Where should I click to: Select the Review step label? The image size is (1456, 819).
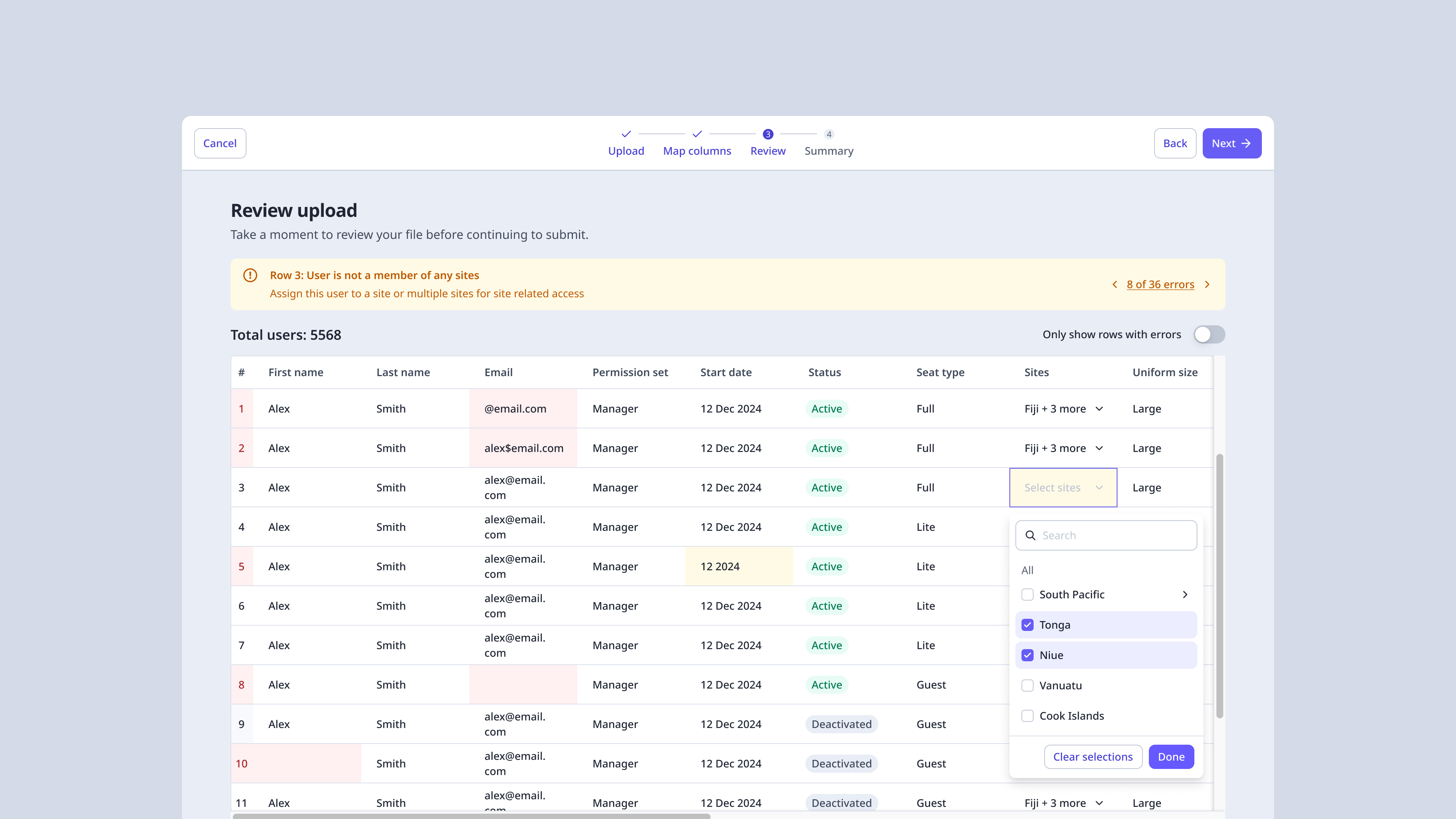767,151
